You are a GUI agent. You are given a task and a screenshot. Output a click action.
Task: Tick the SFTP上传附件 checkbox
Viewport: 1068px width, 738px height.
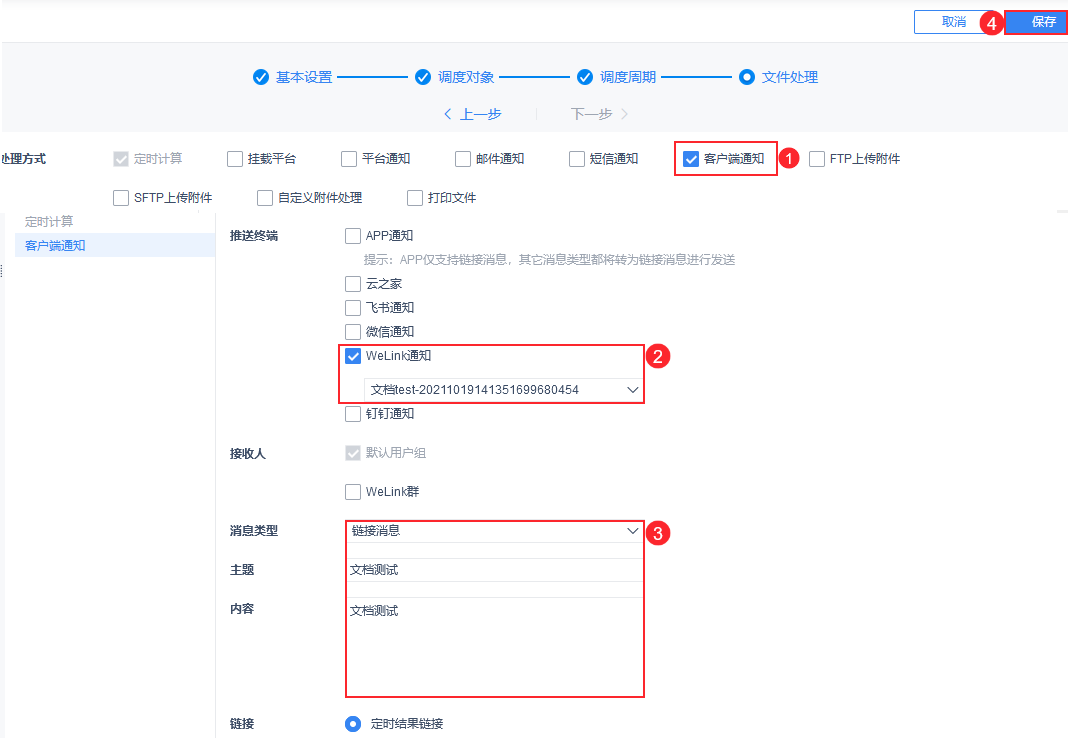click(121, 197)
